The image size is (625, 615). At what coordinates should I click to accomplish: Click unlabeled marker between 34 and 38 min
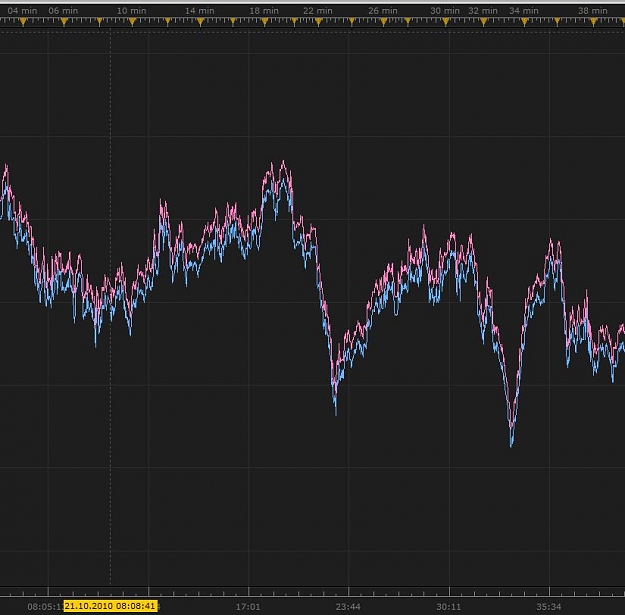pyautogui.click(x=557, y=22)
